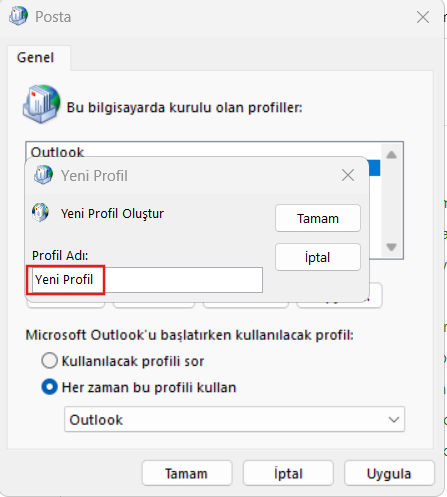
Task: Click the Yeni Profil title bar icon
Action: click(x=43, y=175)
